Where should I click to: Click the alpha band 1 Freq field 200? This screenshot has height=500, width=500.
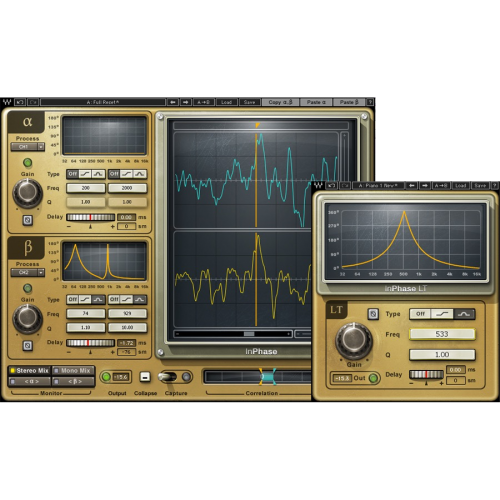86,188
